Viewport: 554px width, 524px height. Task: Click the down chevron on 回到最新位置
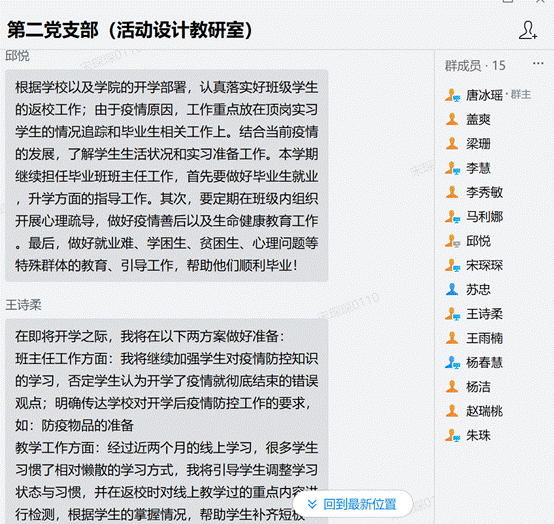(x=312, y=504)
